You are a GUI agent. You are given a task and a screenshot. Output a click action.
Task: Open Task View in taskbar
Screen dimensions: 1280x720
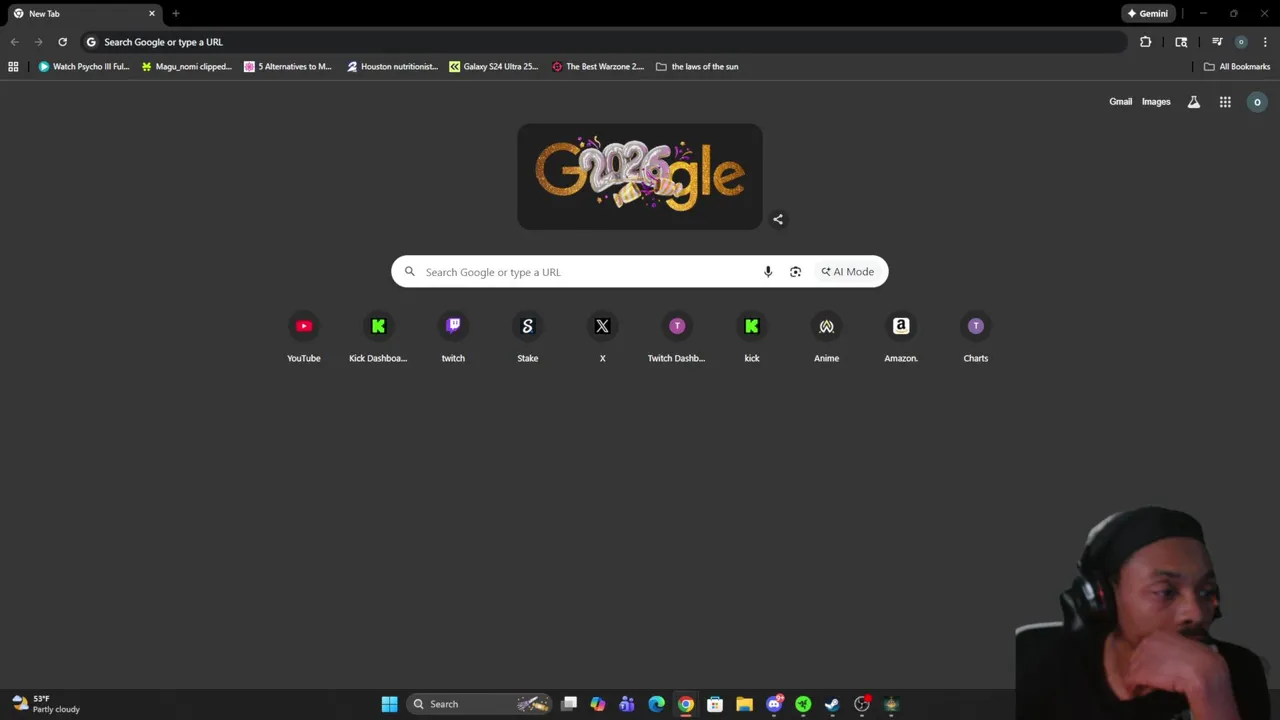[569, 704]
